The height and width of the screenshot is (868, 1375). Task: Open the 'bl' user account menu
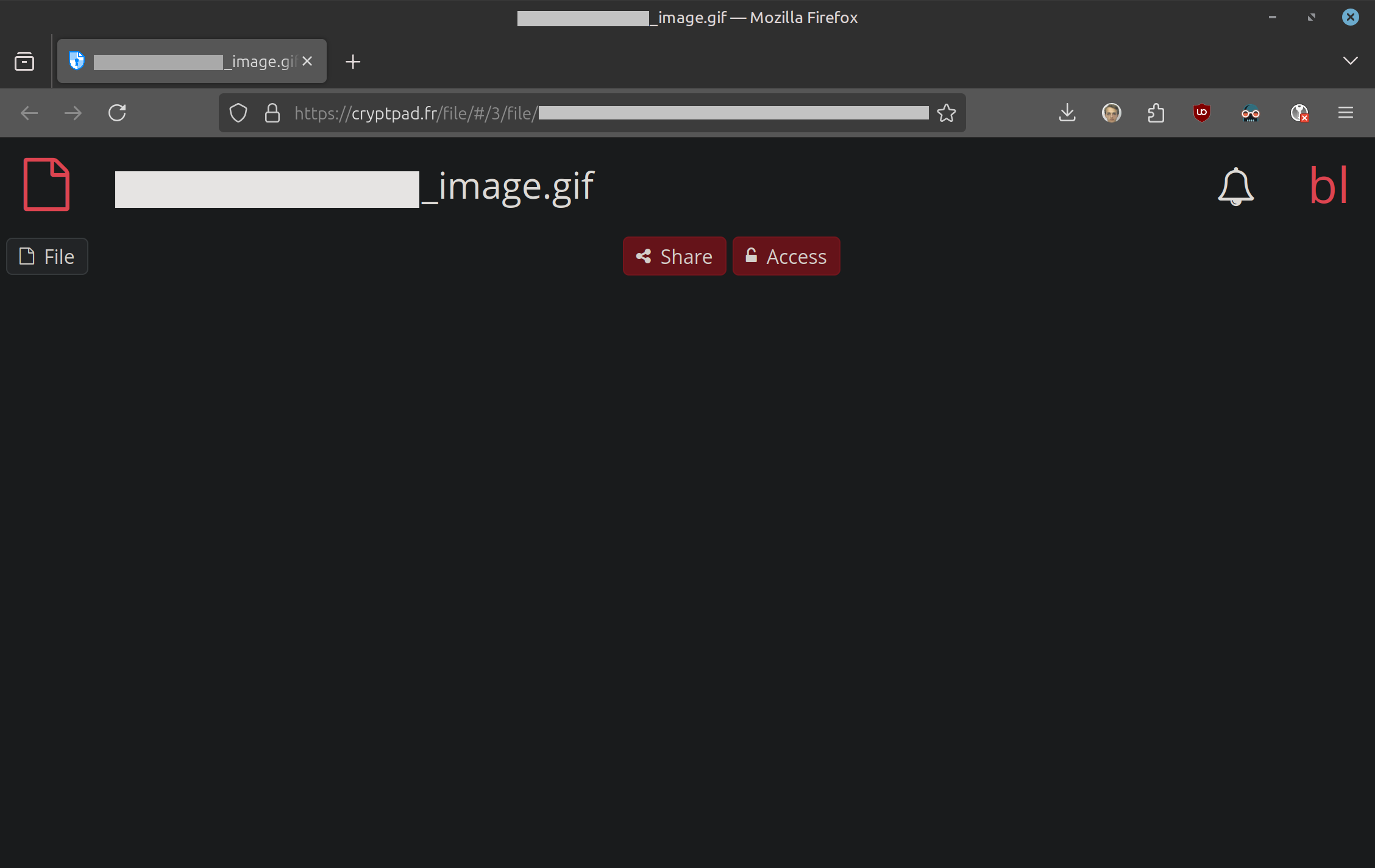(1328, 185)
